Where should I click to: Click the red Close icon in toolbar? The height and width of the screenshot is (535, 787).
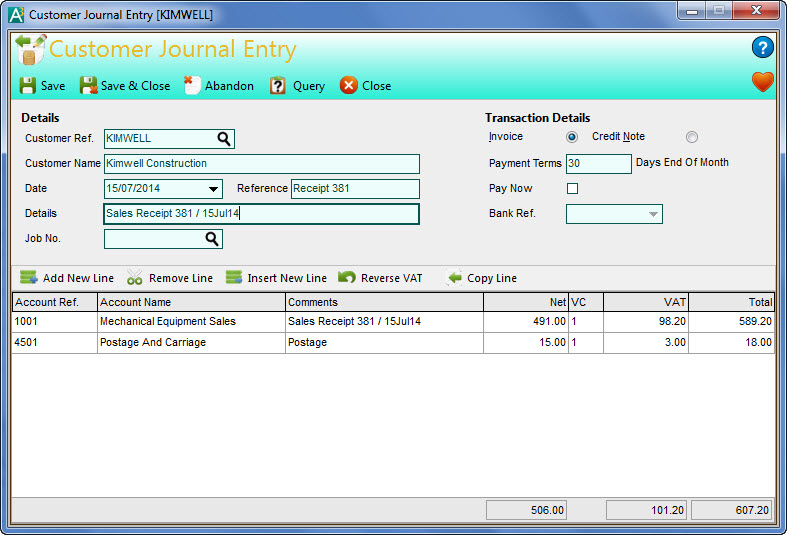coord(348,85)
